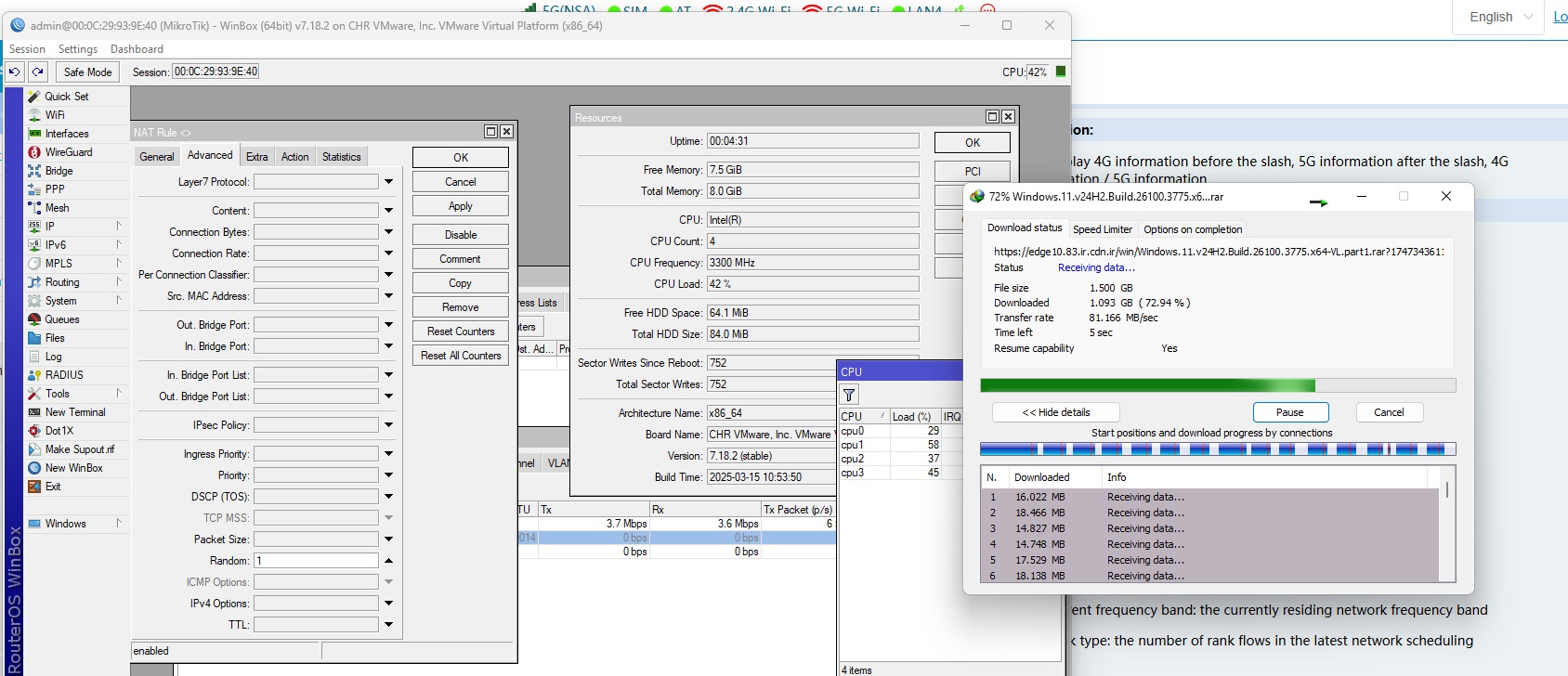Expand the Routing submenu

[119, 282]
